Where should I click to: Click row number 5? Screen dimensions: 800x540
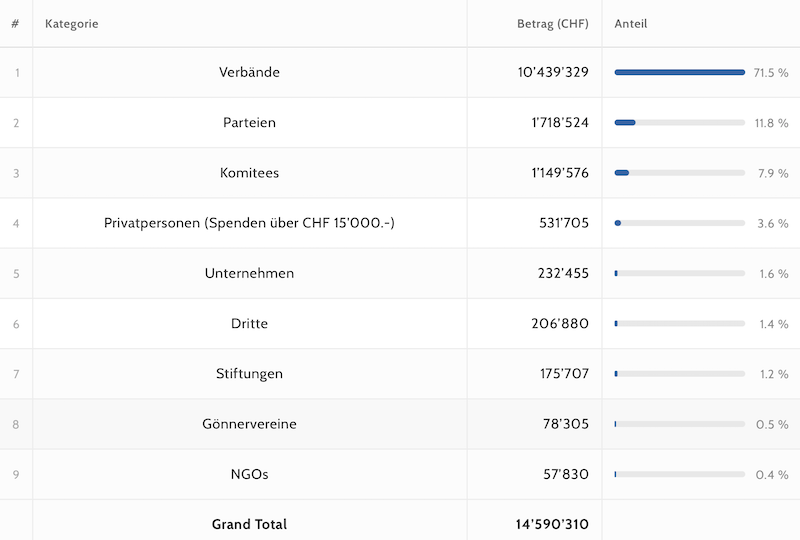click(16, 274)
